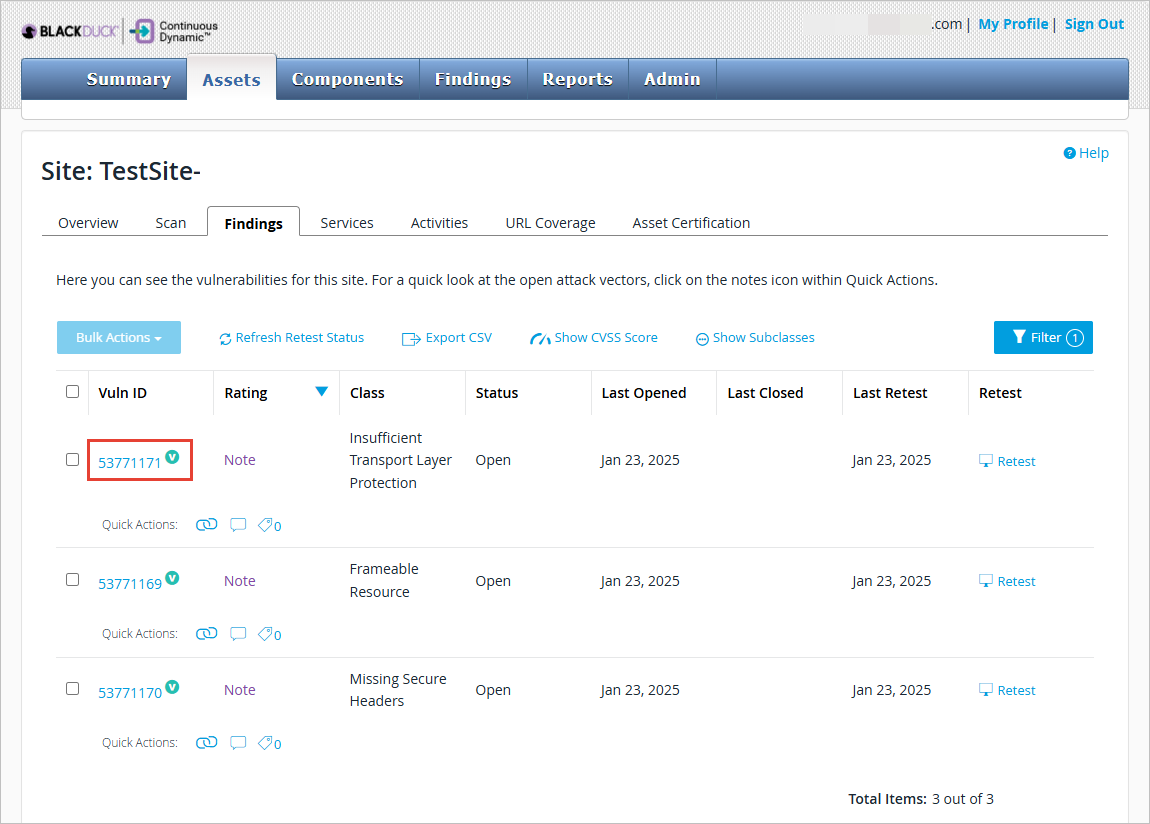Screen dimensions: 1150x824
Task: Check the box for vuln 53771170
Action: [x=73, y=689]
